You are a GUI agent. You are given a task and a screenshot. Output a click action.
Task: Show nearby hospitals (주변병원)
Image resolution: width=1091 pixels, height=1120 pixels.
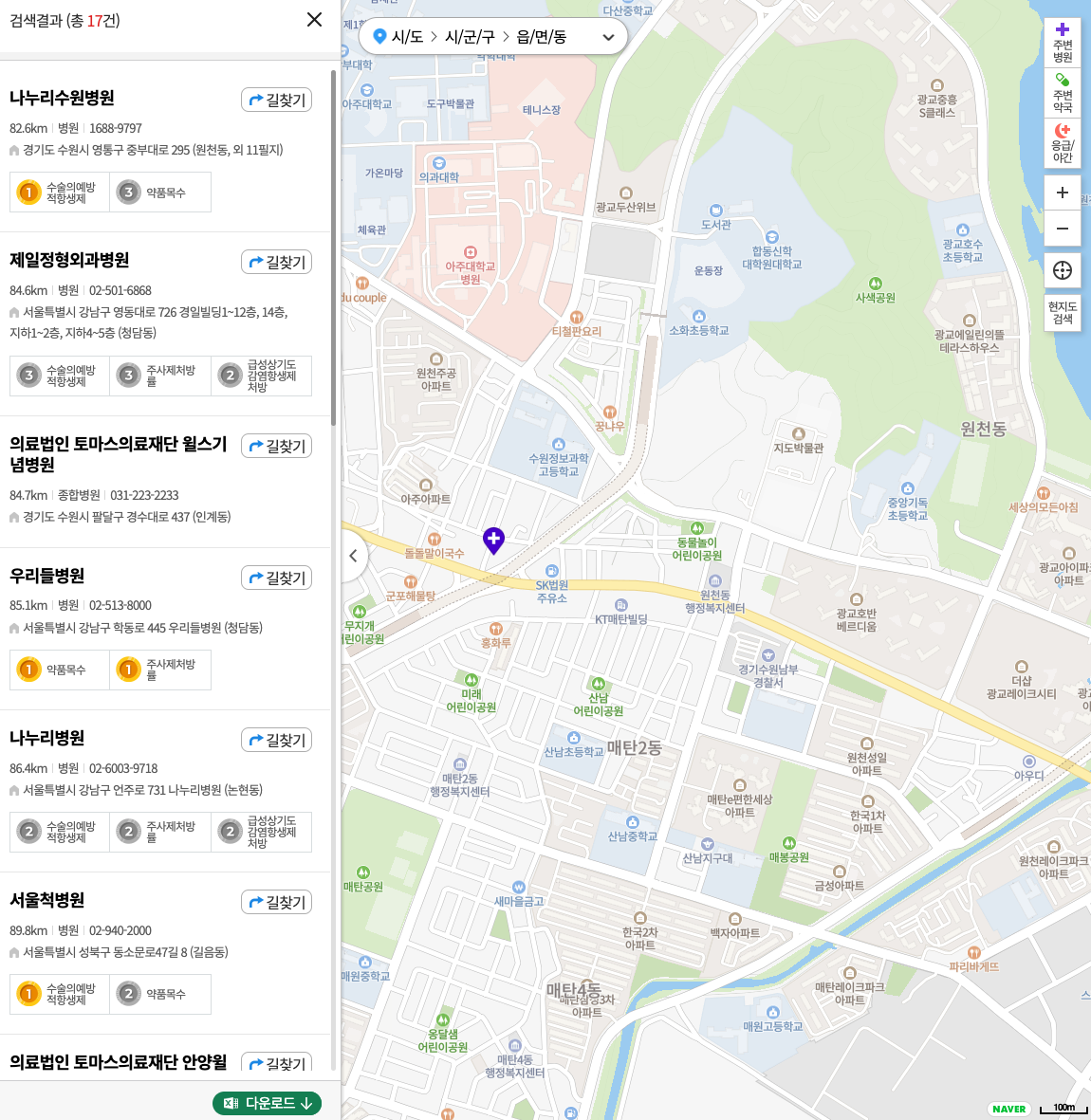[x=1063, y=42]
